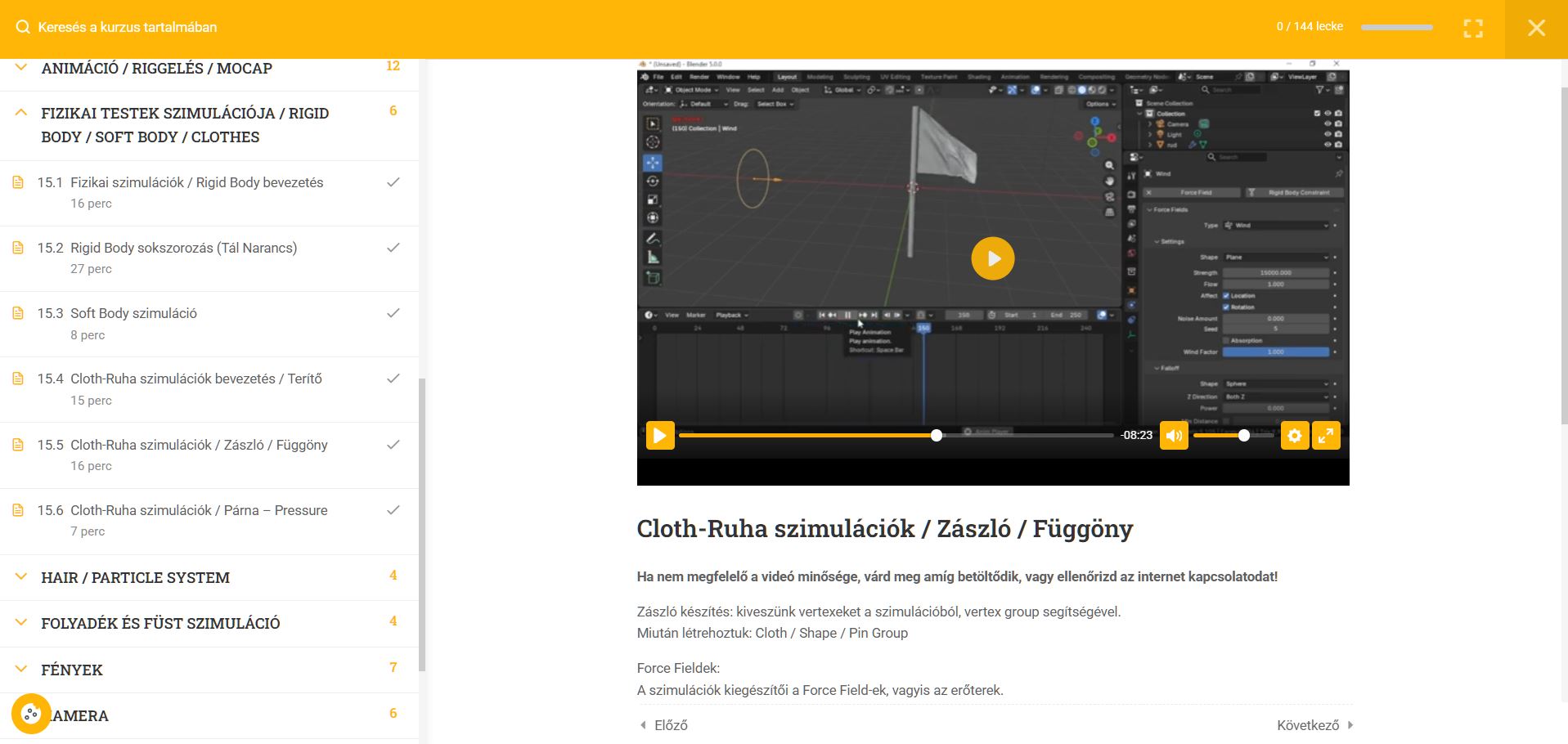Toggle completion checkmark for lesson 15.4
This screenshot has height=744, width=1568.
tap(393, 379)
